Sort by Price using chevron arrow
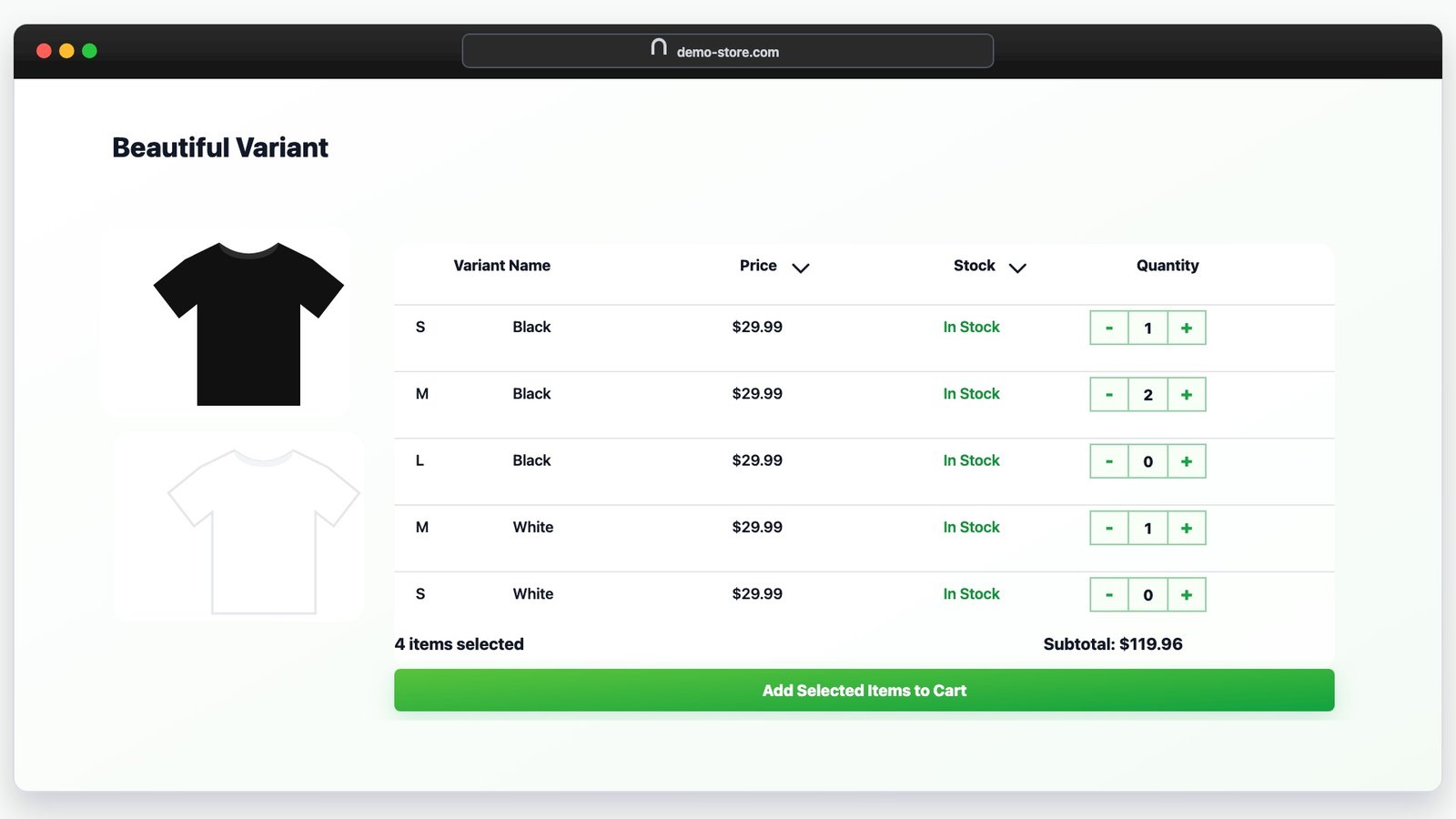1456x819 pixels. click(801, 268)
